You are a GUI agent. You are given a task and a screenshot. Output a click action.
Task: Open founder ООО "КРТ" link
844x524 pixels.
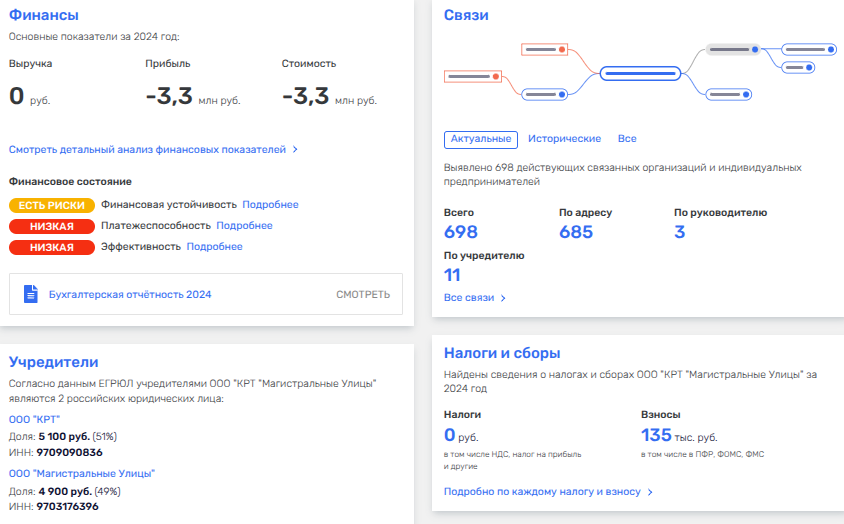tap(34, 419)
